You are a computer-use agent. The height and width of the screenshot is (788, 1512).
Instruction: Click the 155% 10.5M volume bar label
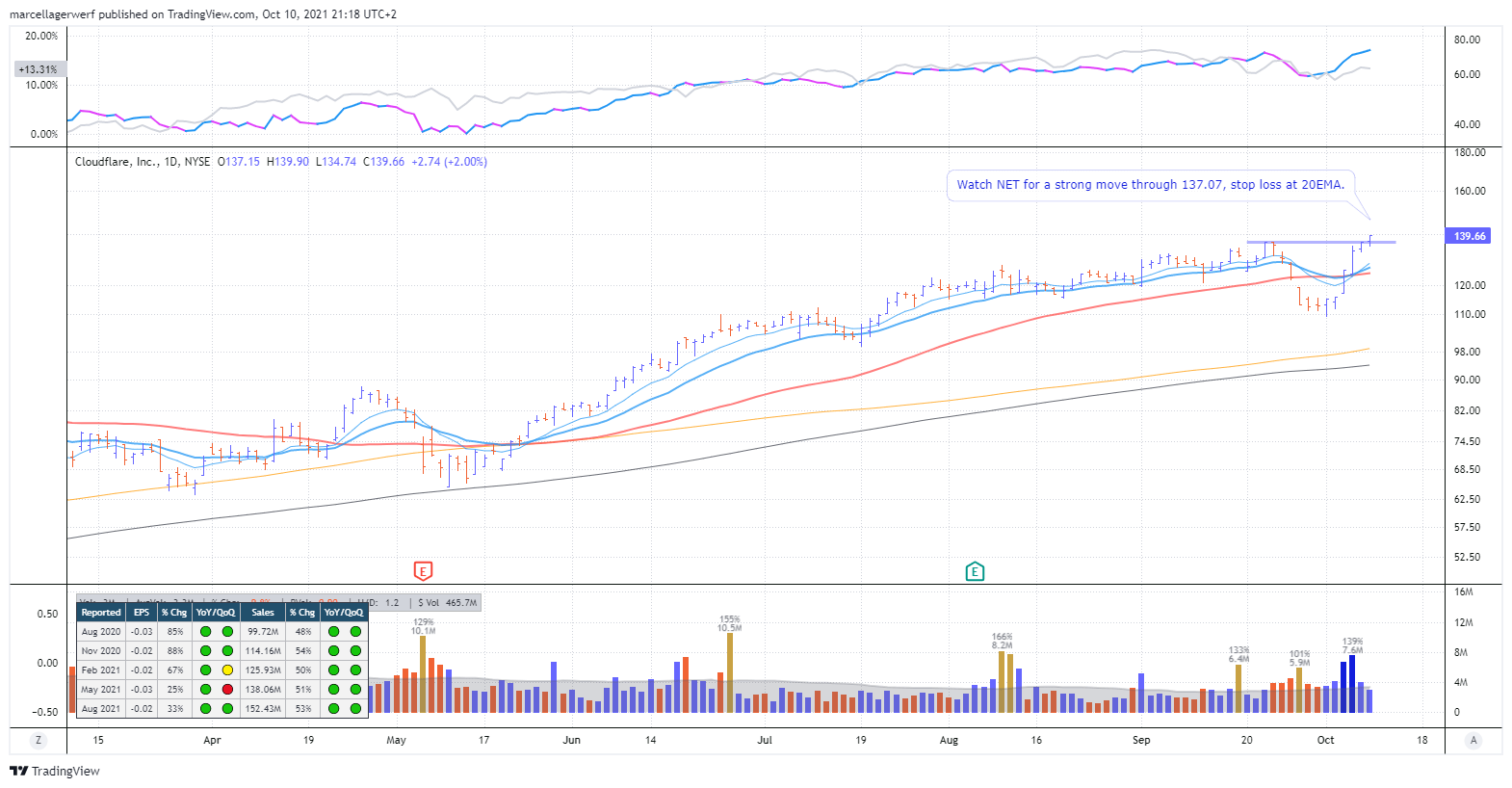[729, 624]
